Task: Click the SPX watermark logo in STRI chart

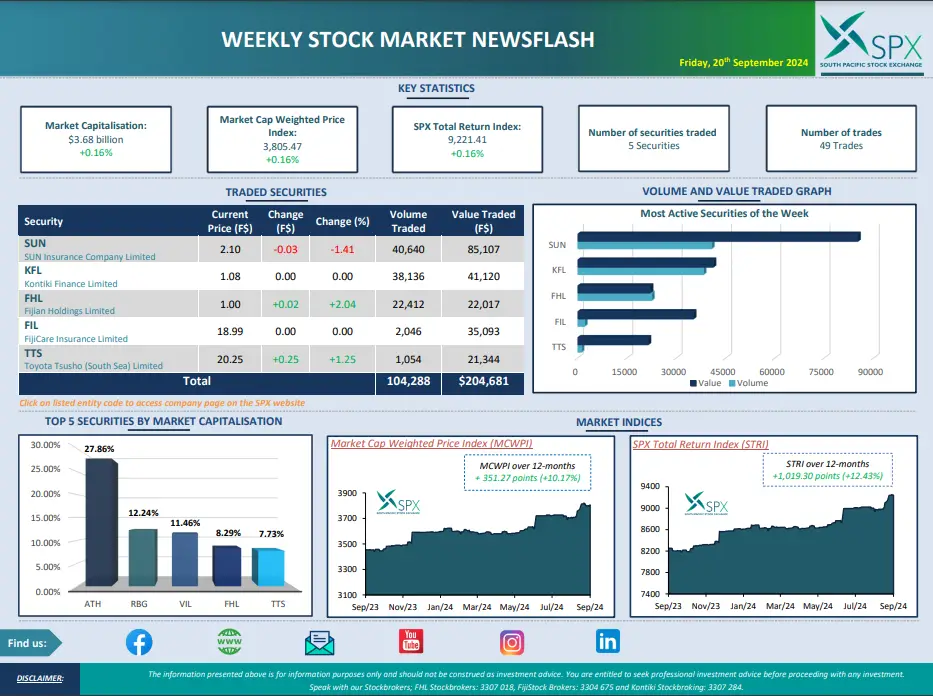Action: [x=706, y=503]
